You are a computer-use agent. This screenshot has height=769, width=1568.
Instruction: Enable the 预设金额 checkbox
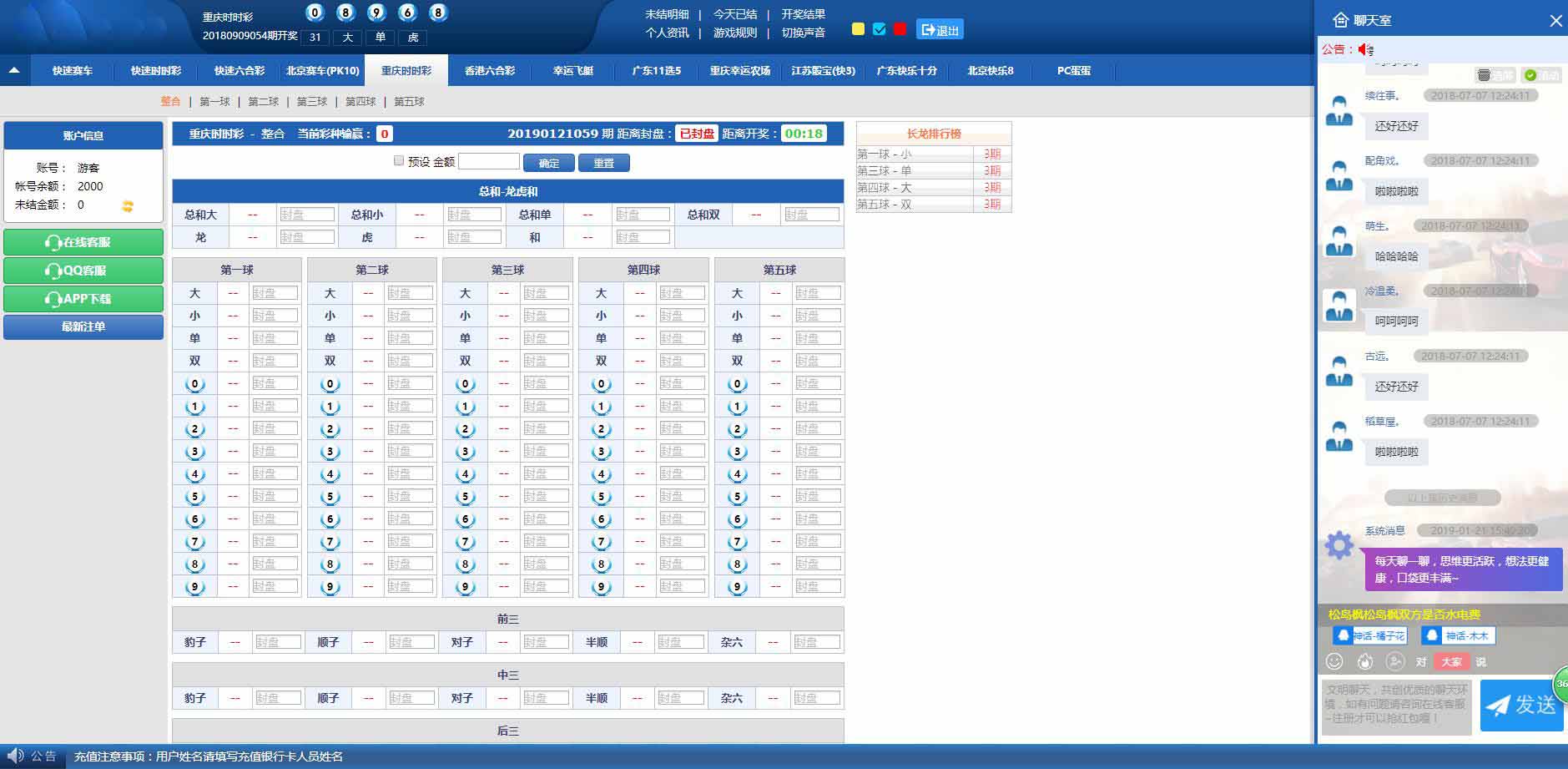(399, 161)
